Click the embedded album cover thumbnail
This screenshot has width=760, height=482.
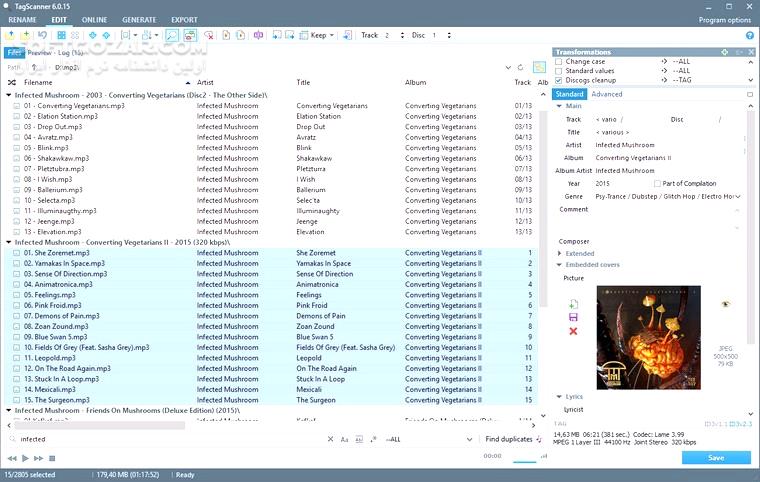(x=649, y=337)
